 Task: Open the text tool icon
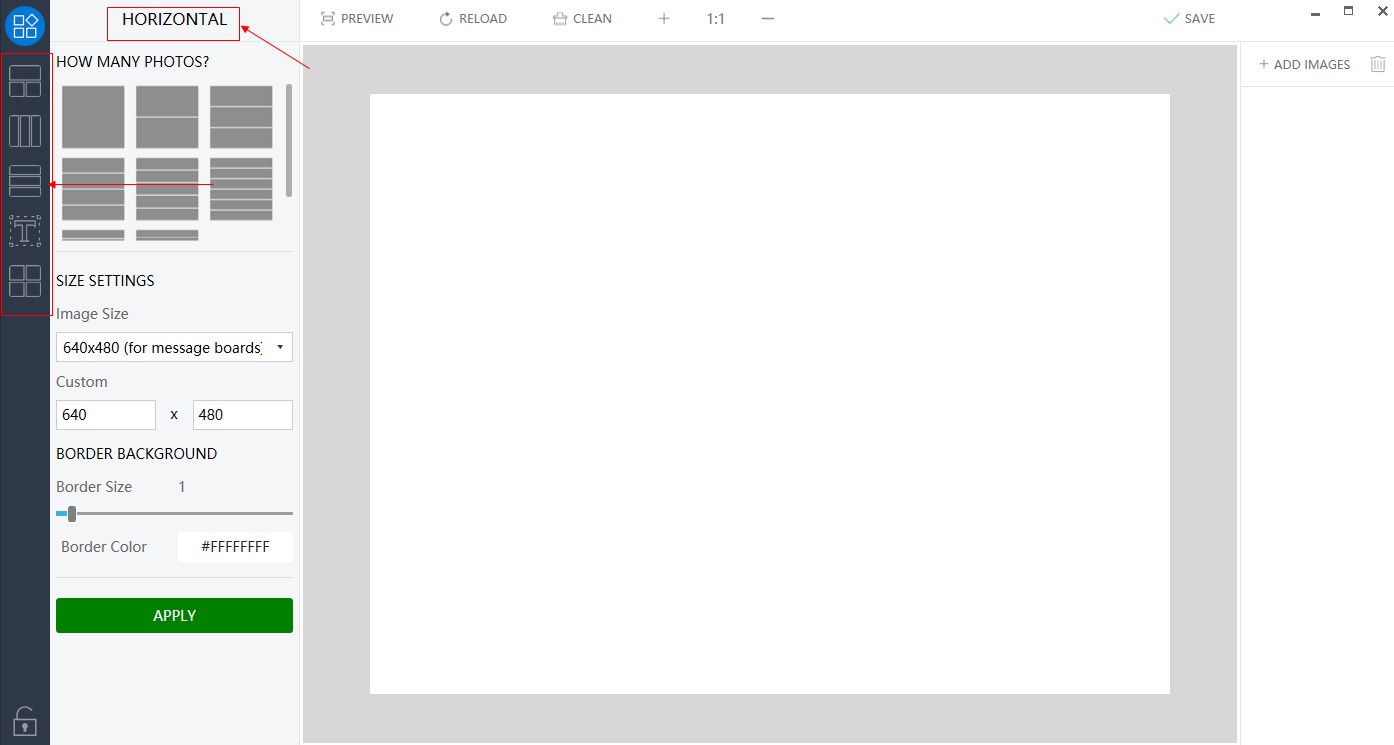click(x=25, y=231)
